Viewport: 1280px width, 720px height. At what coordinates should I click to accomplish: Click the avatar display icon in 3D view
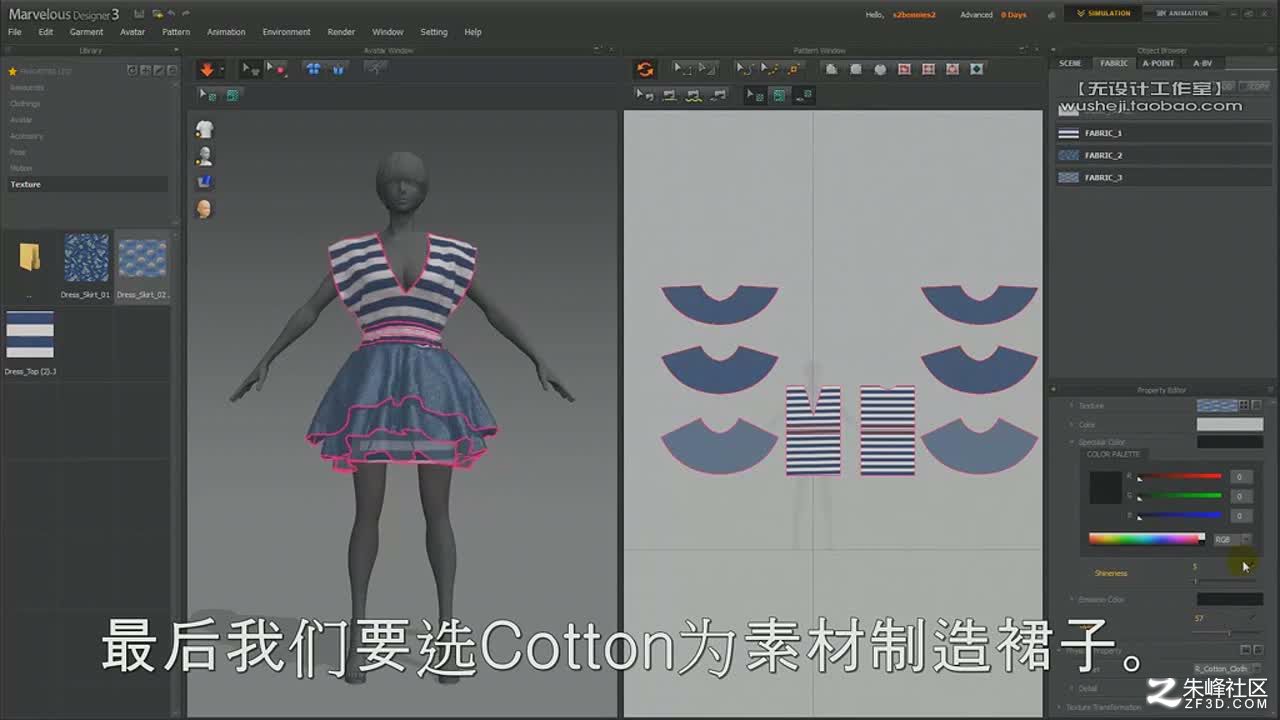point(204,155)
